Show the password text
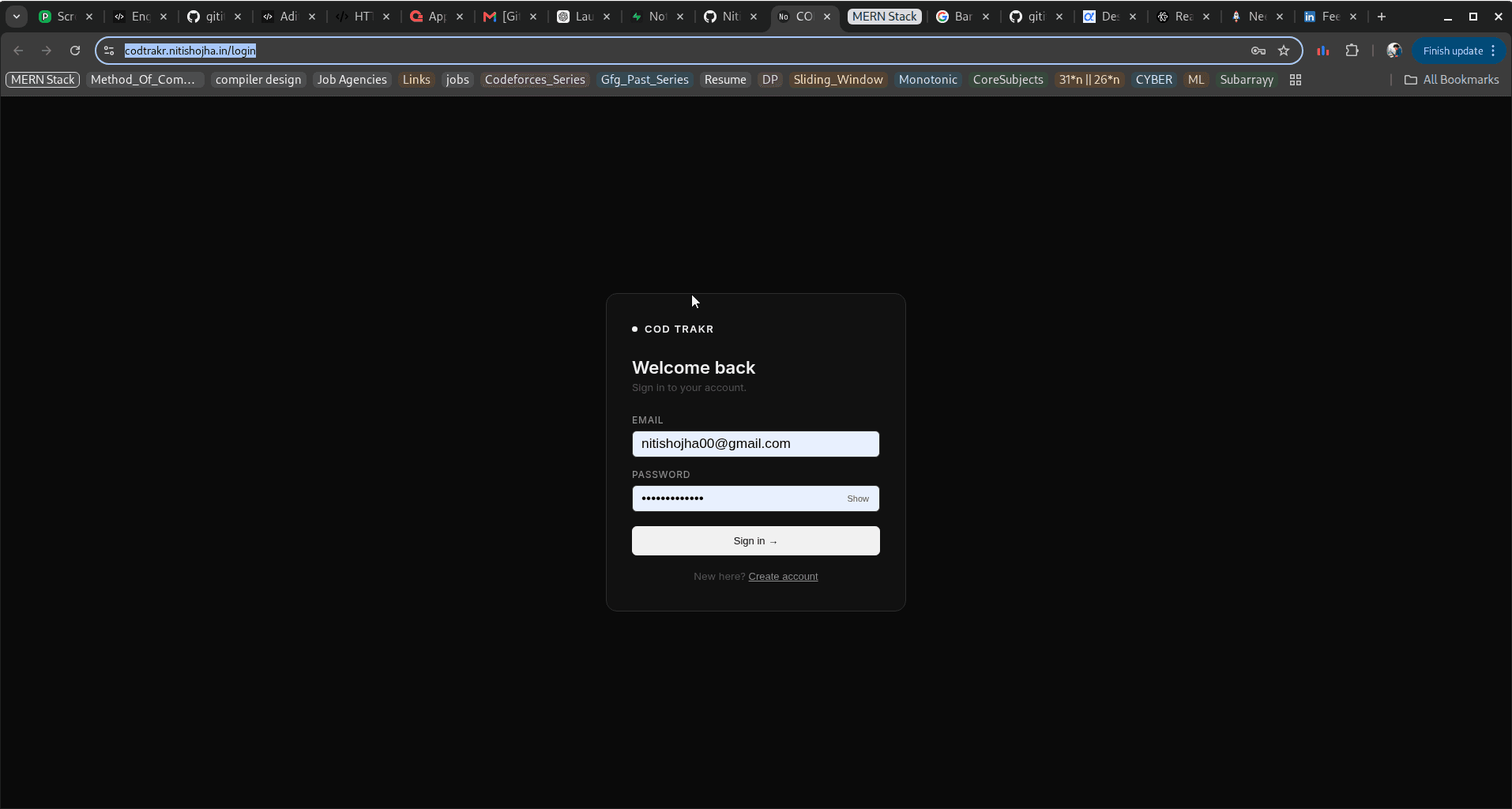Image resolution: width=1512 pixels, height=809 pixels. tap(858, 499)
